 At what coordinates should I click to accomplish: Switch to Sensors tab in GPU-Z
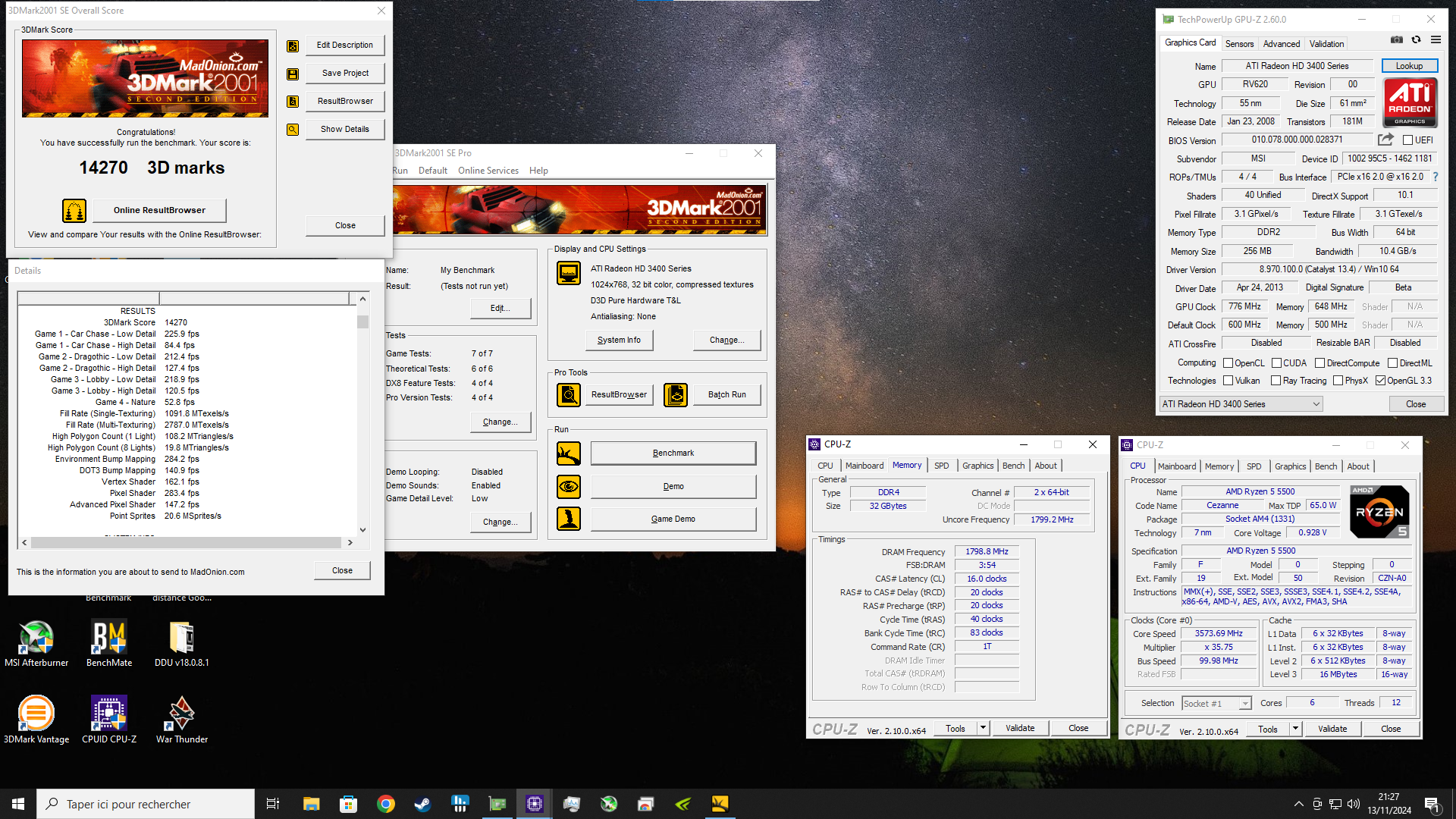coord(1239,44)
